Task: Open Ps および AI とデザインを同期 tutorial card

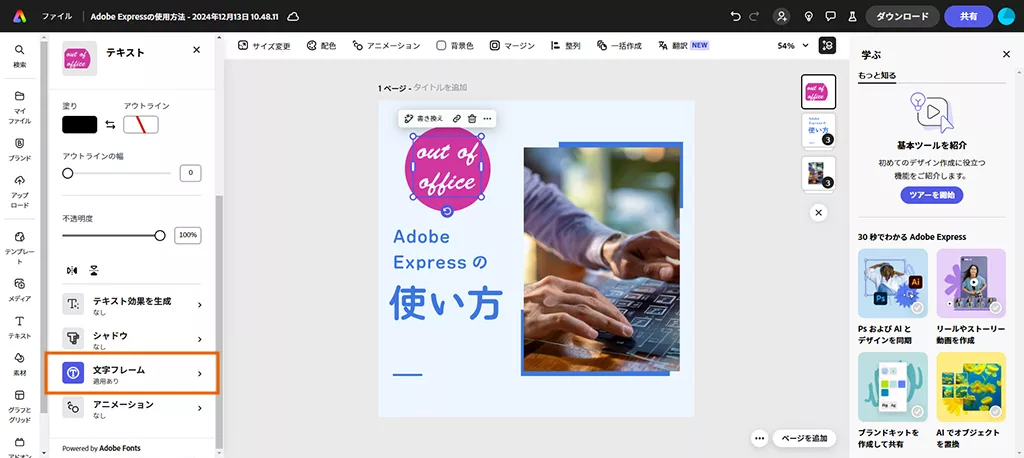Action: point(893,297)
